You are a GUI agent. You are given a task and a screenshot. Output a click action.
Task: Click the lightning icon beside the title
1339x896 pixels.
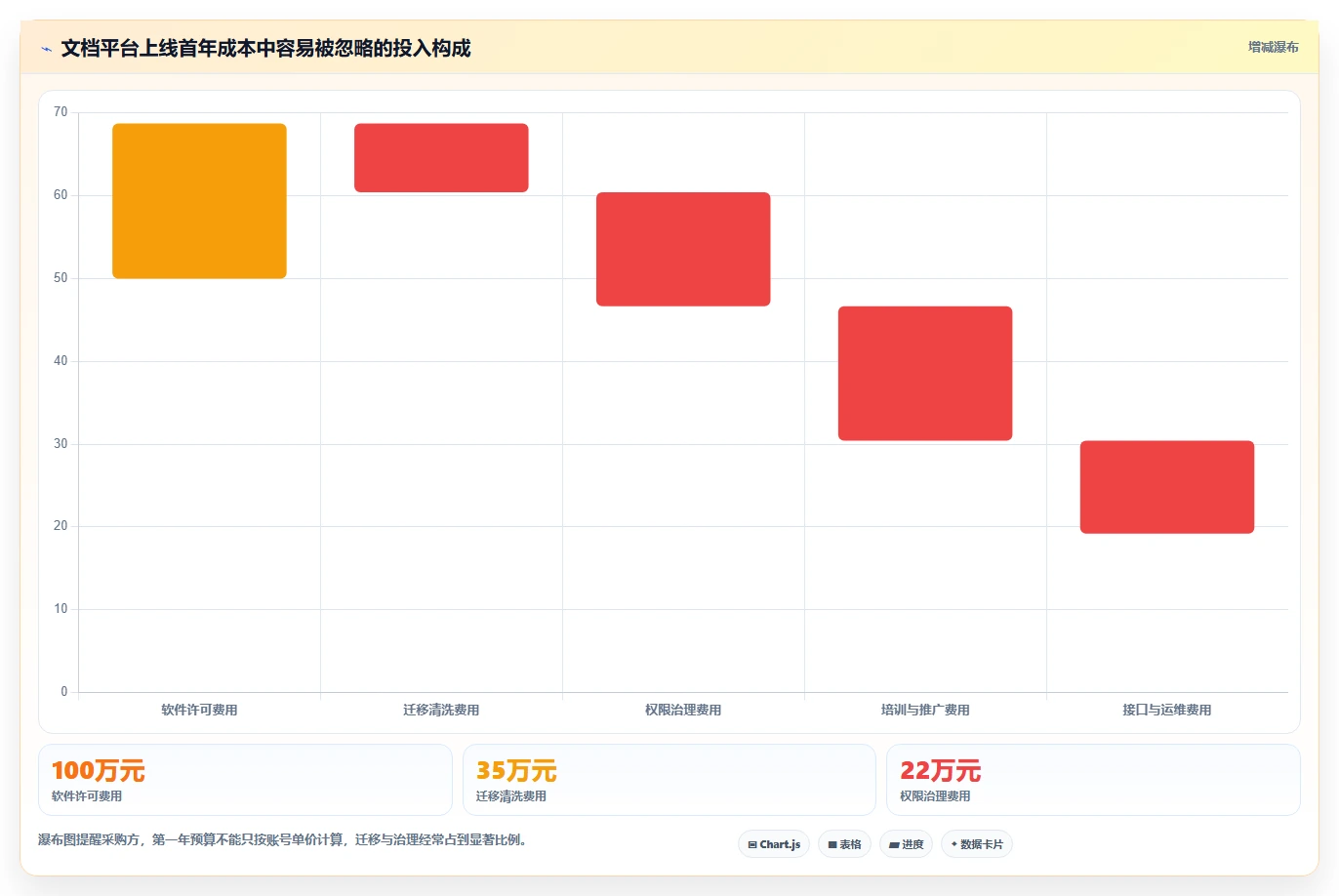pyautogui.click(x=47, y=49)
